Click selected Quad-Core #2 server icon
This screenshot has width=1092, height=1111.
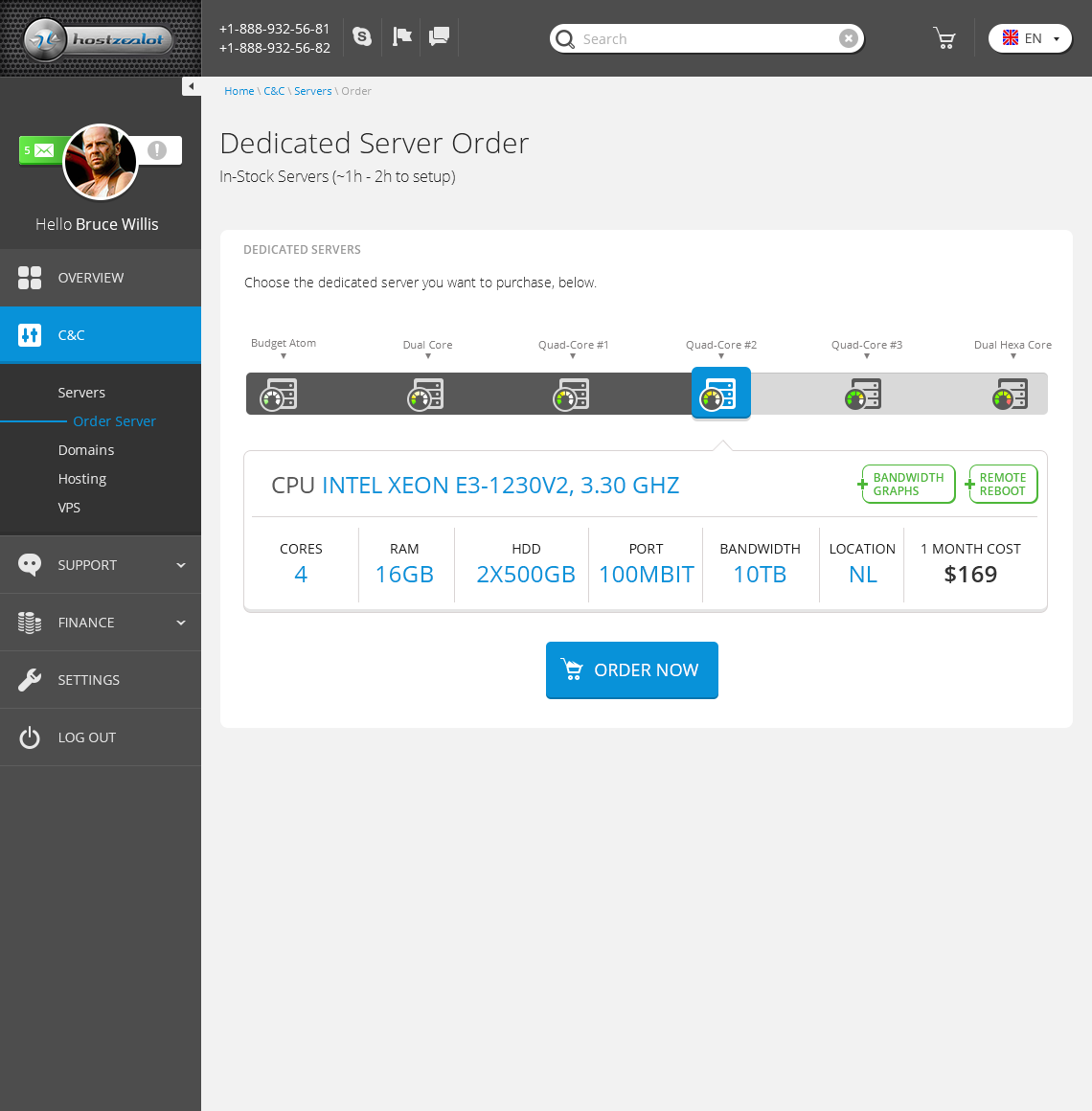(720, 394)
